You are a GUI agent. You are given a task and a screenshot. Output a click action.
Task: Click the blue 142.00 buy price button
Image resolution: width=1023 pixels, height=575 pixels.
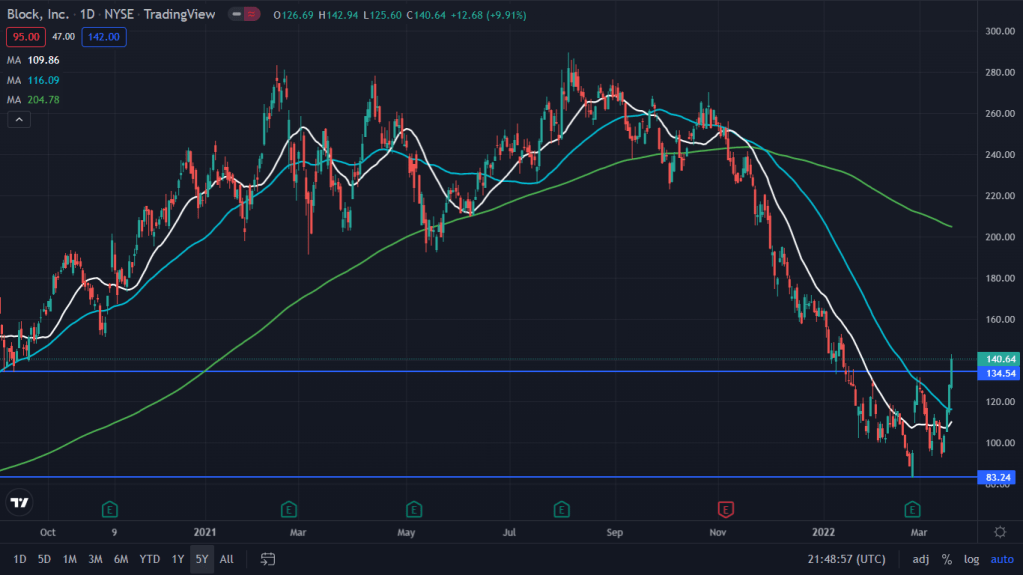pyautogui.click(x=105, y=37)
